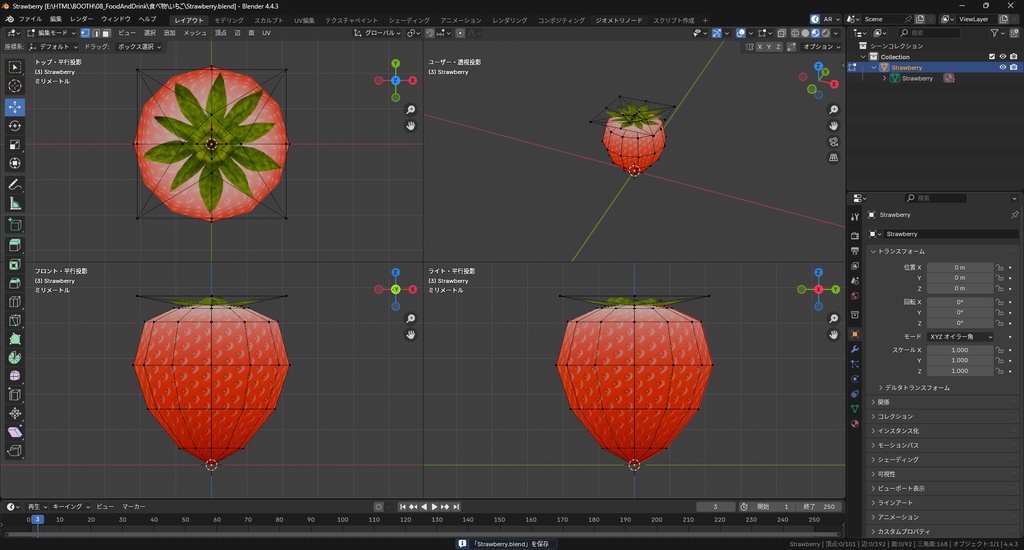
Task: Switch to the モデリング workspace tab
Action: click(x=229, y=20)
